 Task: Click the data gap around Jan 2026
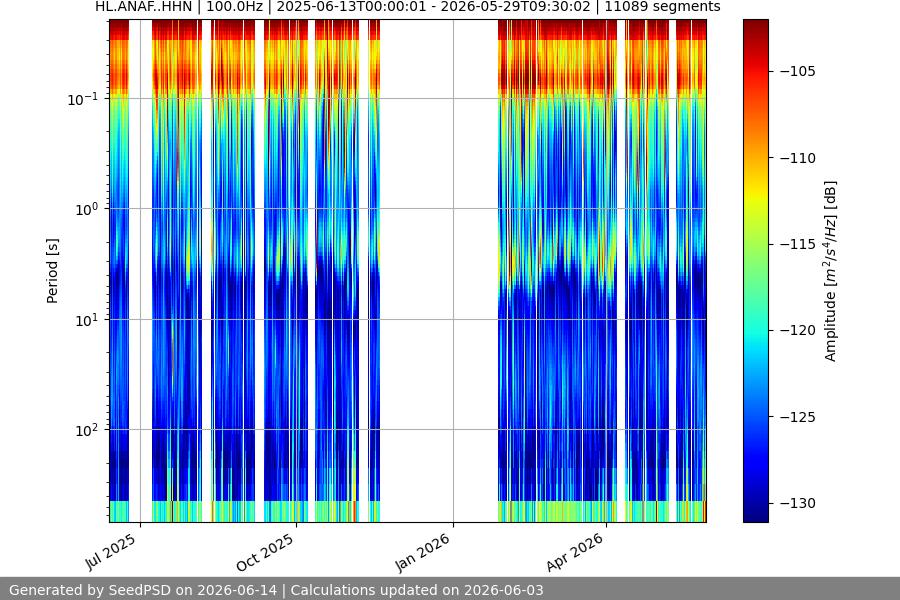tap(439, 271)
